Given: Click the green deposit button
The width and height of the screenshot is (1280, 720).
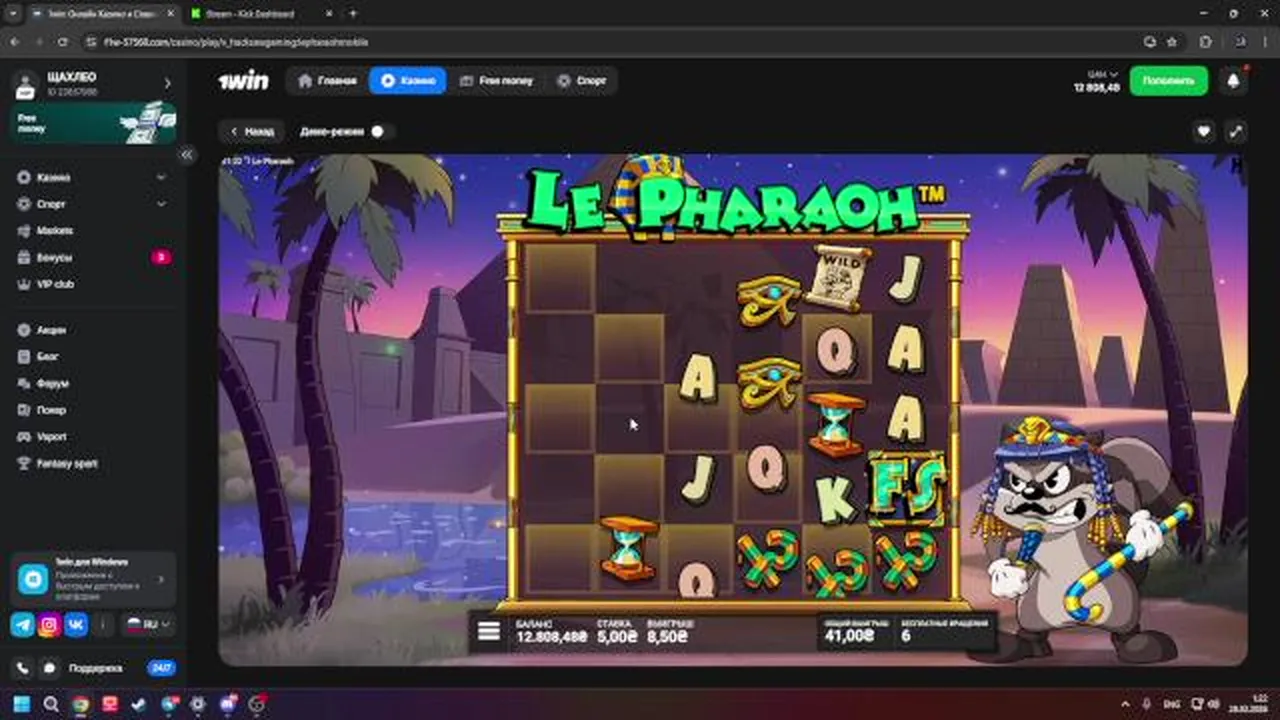Looking at the screenshot, I should point(1168,81).
